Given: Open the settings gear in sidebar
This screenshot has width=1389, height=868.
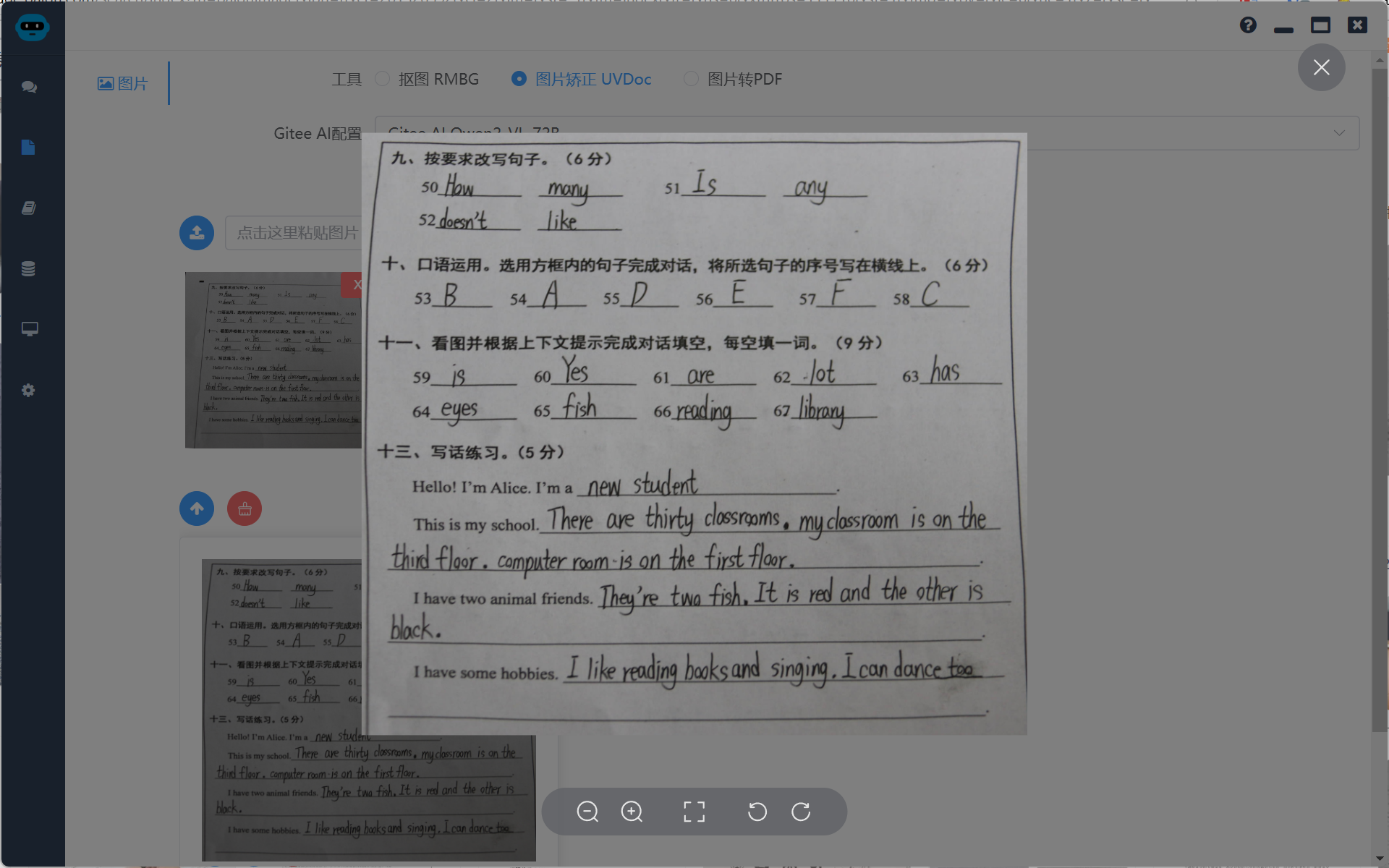Looking at the screenshot, I should (x=28, y=391).
